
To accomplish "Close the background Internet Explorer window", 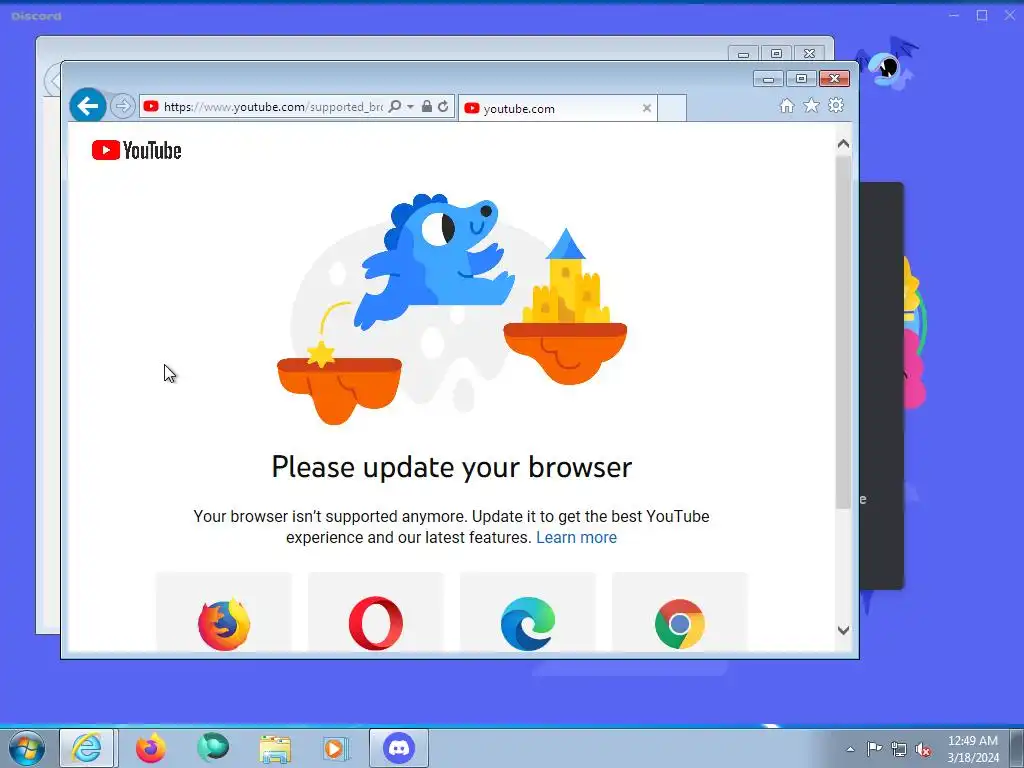I will tap(810, 54).
